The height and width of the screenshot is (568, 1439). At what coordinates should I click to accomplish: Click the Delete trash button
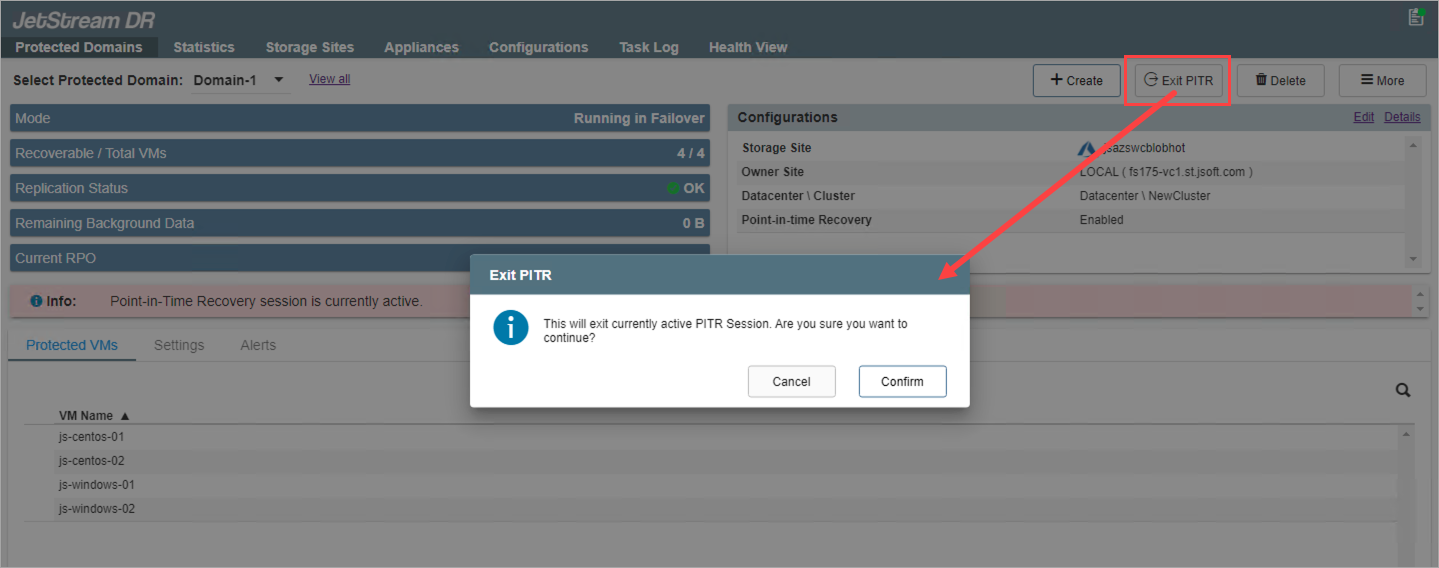click(x=1280, y=81)
